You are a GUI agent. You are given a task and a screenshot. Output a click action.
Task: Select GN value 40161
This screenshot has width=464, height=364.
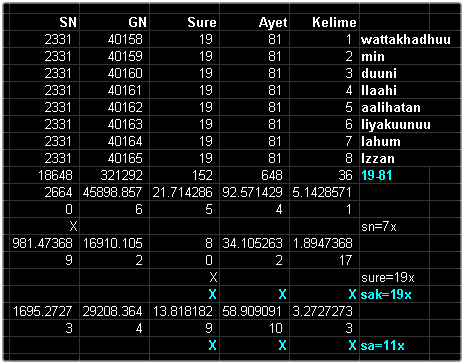coord(125,90)
